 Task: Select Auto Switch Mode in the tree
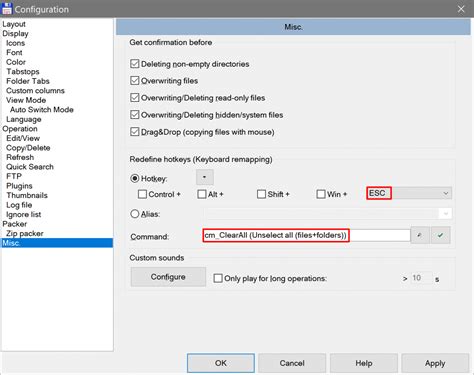pyautogui.click(x=42, y=110)
